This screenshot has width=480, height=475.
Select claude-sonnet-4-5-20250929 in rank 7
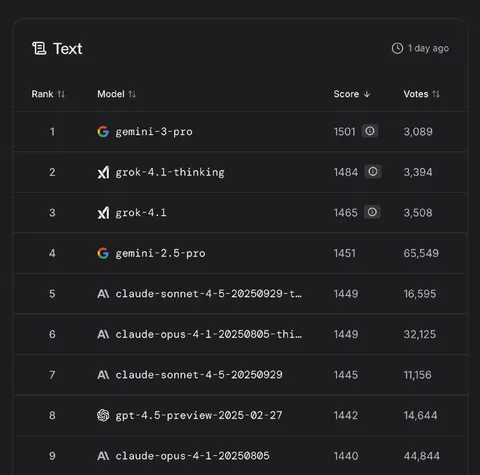pos(199,375)
